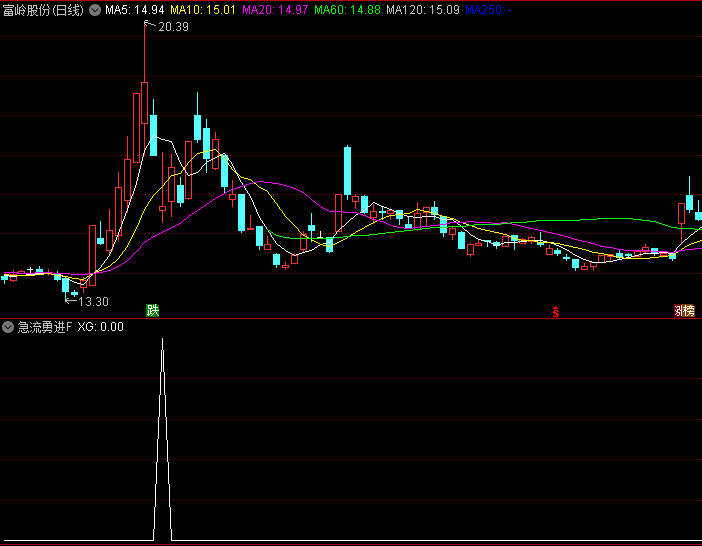Select the green MA60 label
Screen dimensions: 702x546
click(x=347, y=10)
